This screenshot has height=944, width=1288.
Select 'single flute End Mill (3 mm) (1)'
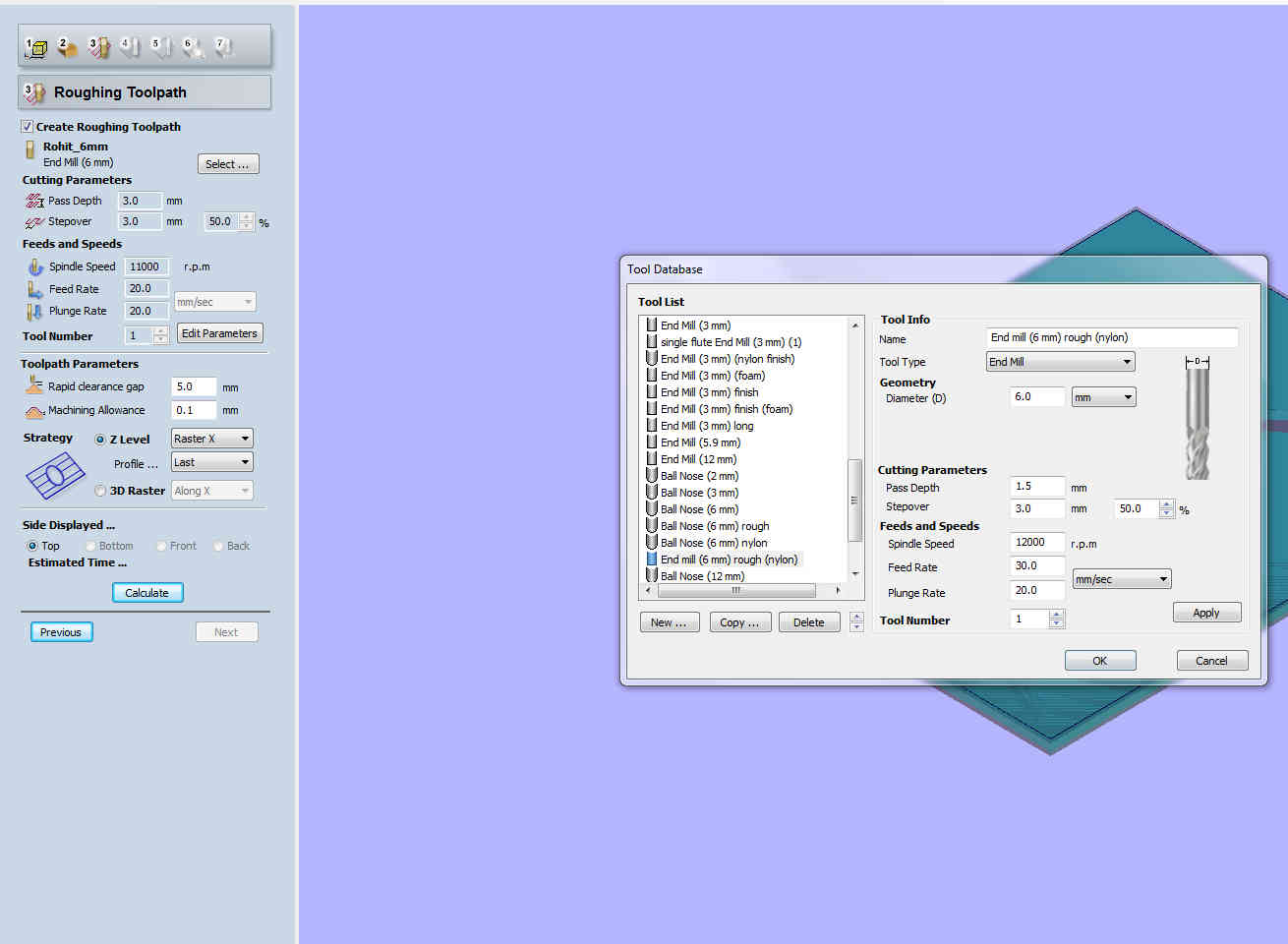(x=731, y=342)
